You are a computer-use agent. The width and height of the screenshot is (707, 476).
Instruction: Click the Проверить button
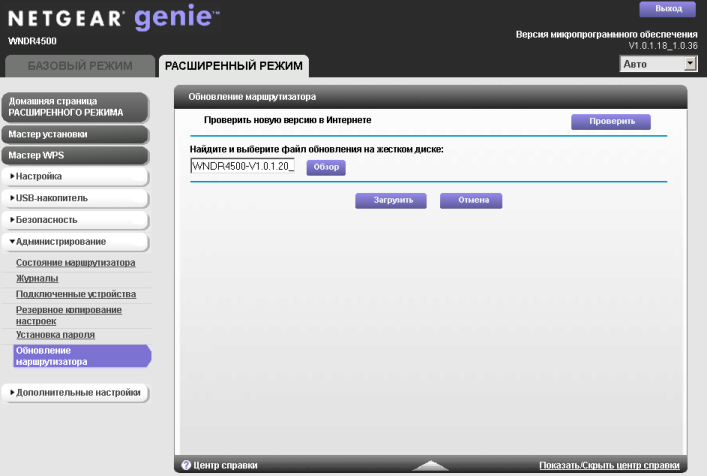tap(611, 121)
